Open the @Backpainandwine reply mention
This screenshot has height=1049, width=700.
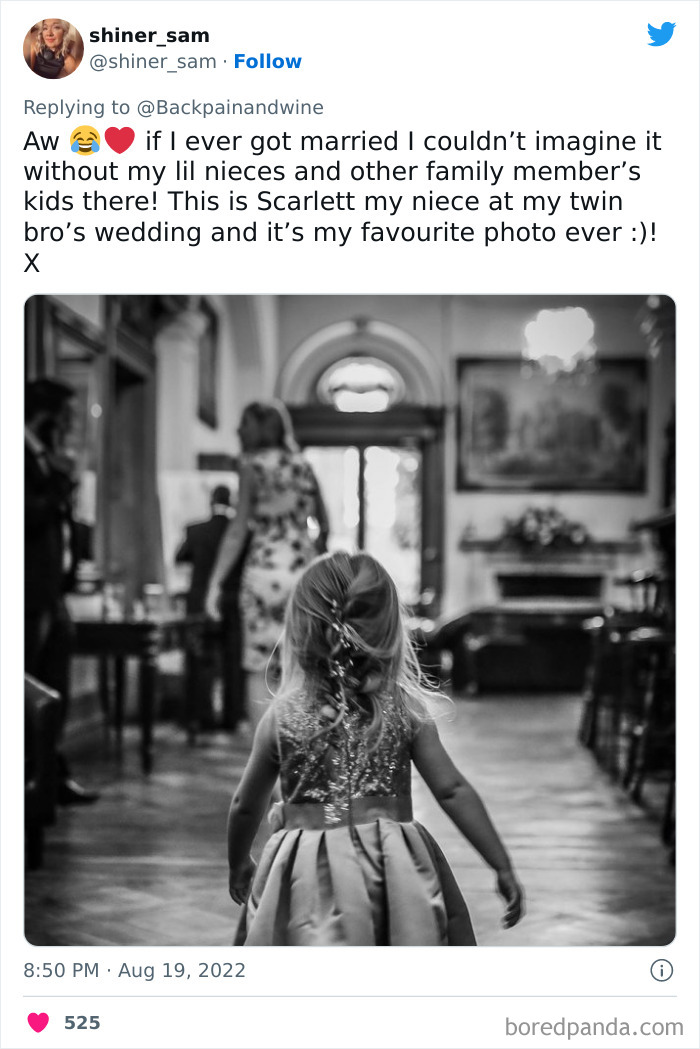tap(230, 107)
